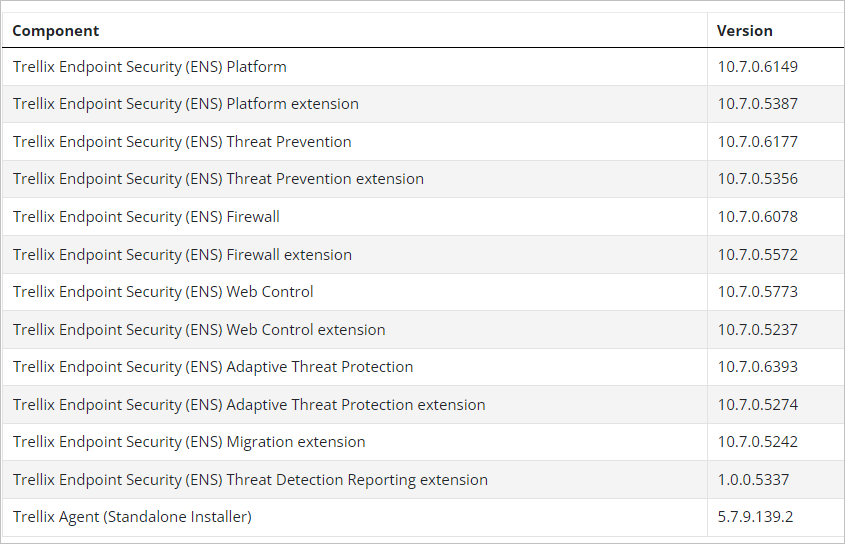Select Trellix Agent Standalone Installer row
Image resolution: width=845 pixels, height=544 pixels.
[x=422, y=517]
